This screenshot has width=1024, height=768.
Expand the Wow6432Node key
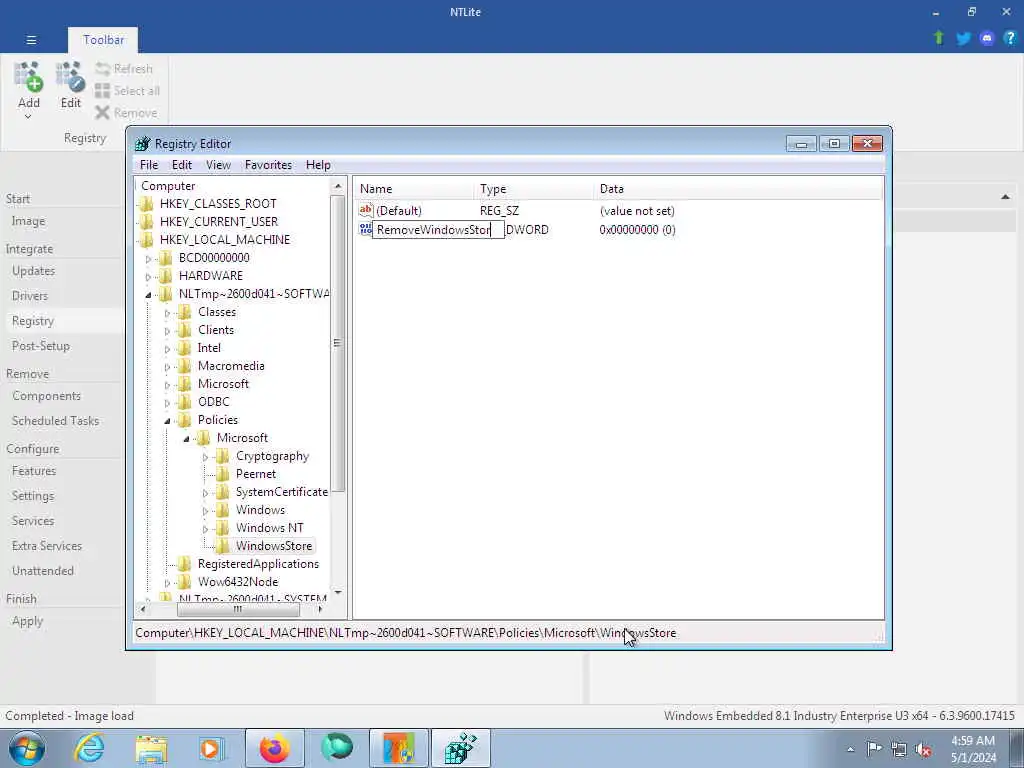tap(167, 583)
